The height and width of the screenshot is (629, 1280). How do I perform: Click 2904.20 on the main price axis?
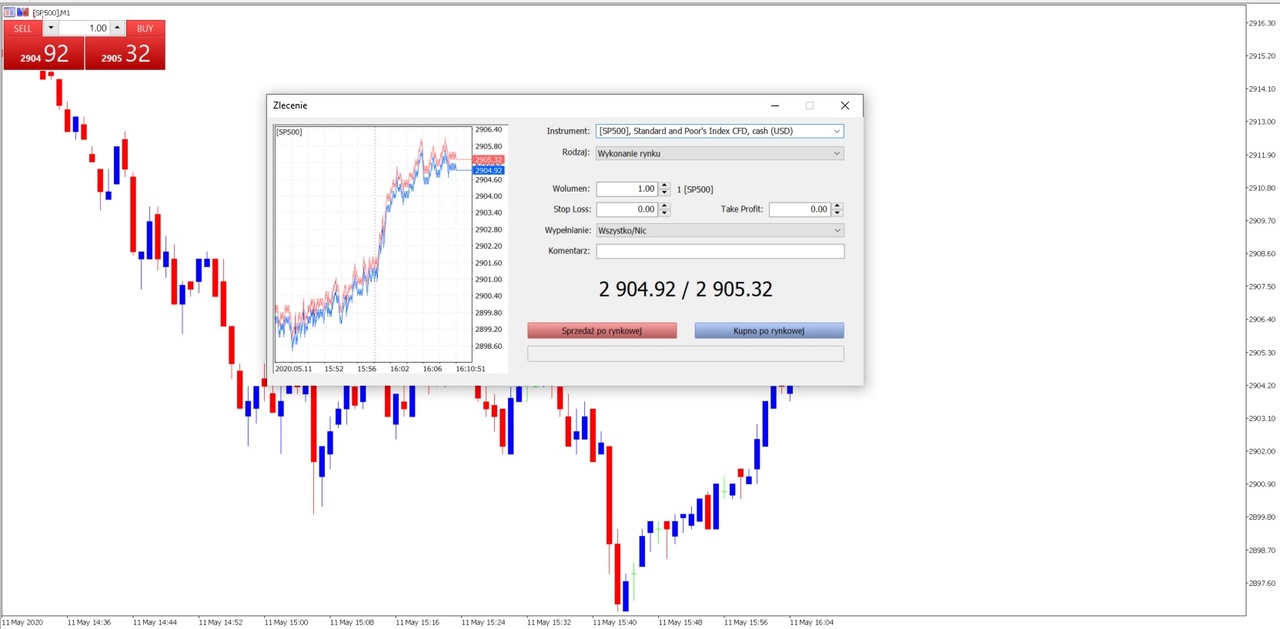click(x=1262, y=385)
